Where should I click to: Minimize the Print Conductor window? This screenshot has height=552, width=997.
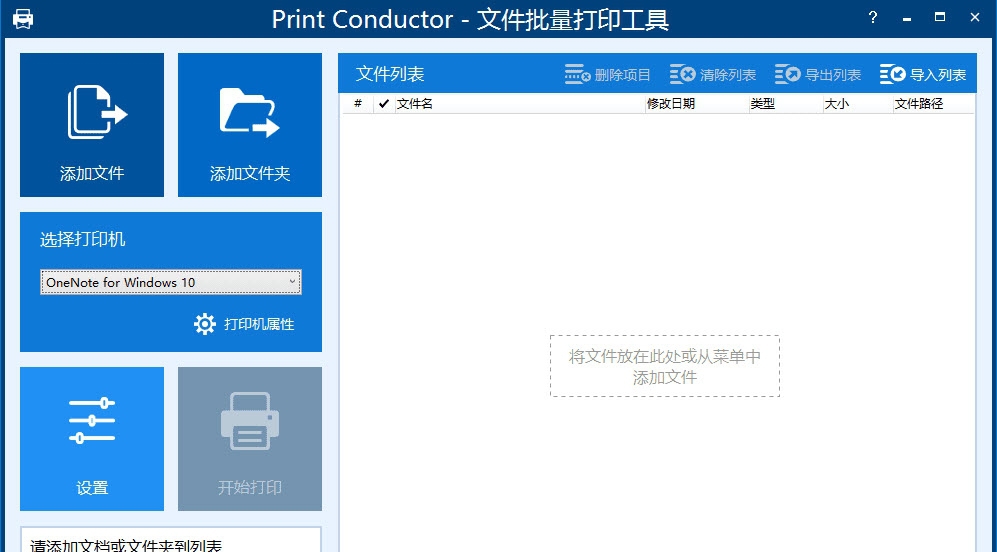coord(907,18)
